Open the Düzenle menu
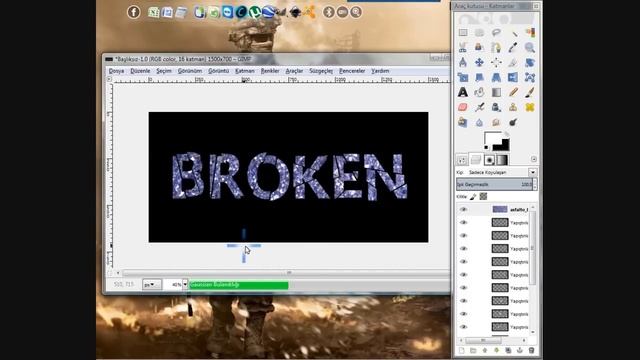Viewport: 640px width, 360px height. (140, 71)
